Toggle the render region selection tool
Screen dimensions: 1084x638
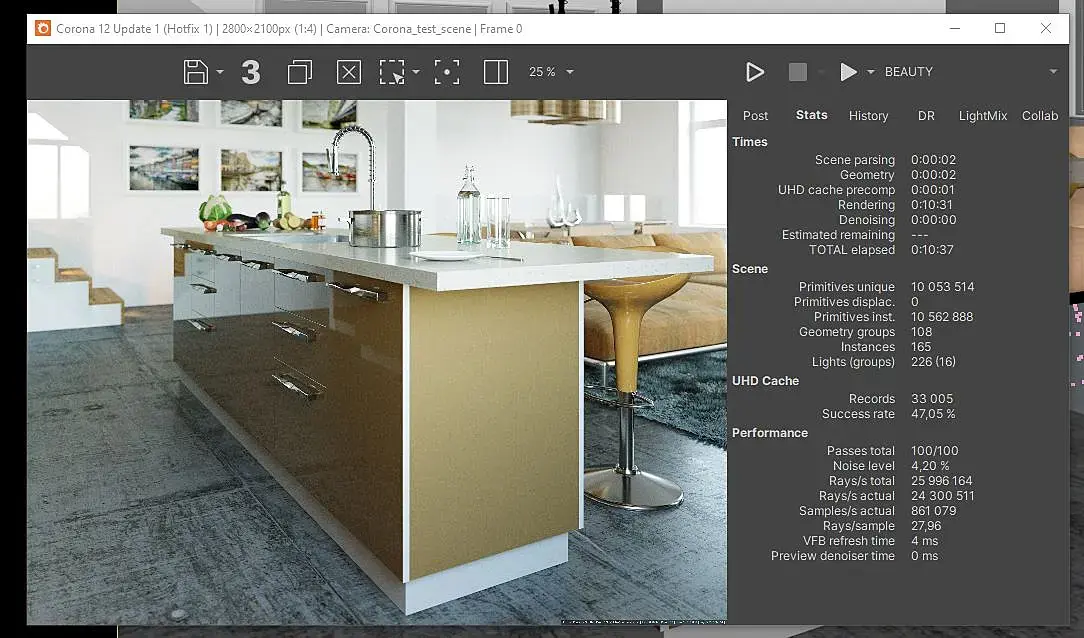(x=392, y=72)
